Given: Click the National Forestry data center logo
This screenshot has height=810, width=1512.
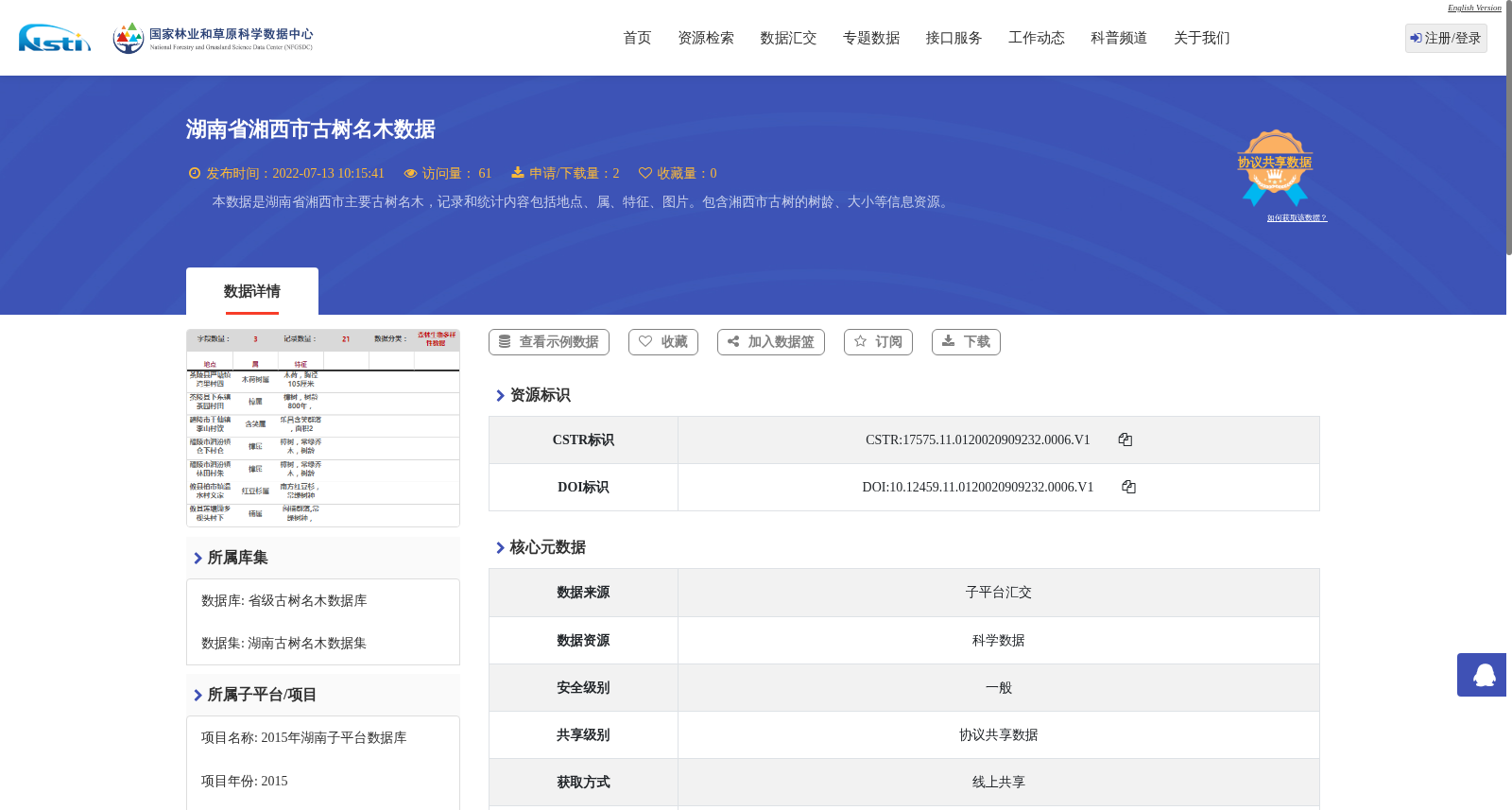Looking at the screenshot, I should click(x=213, y=38).
